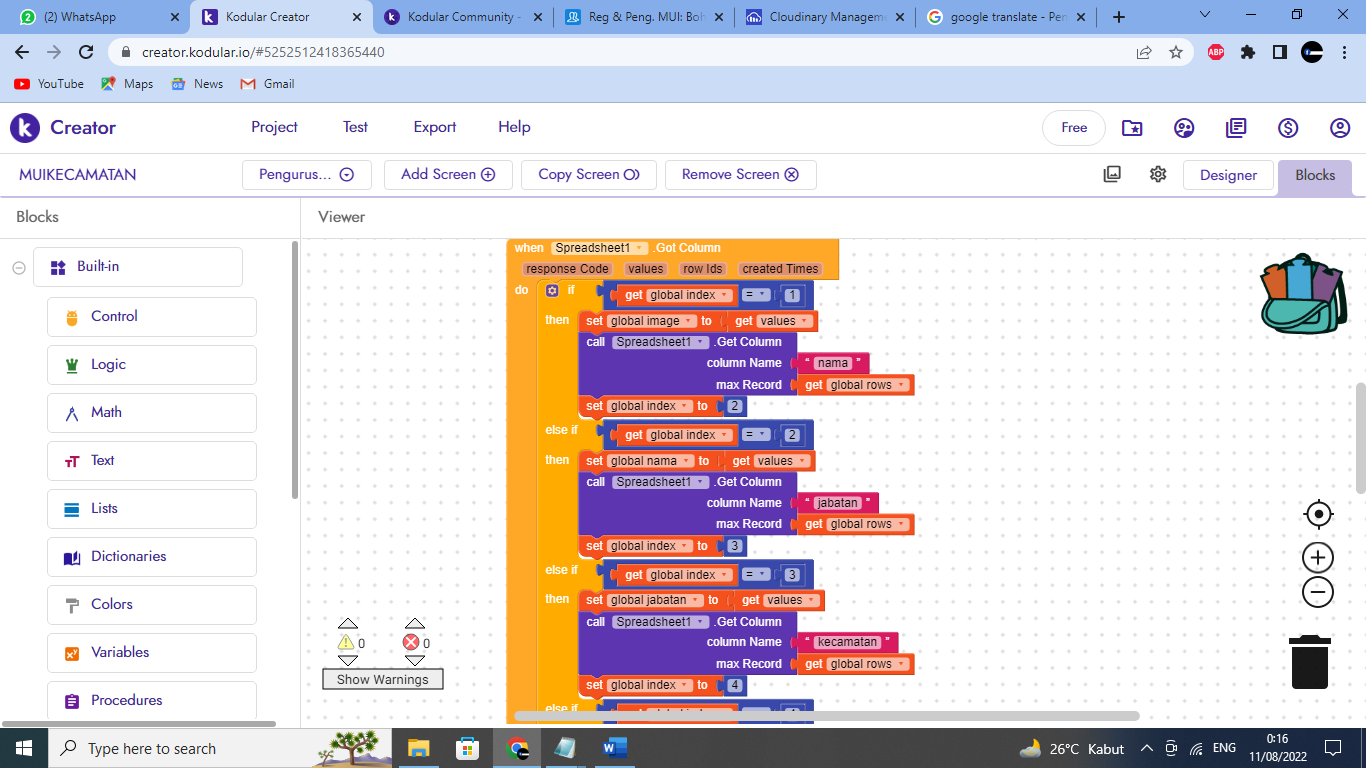Collapse the Built-in blocks category
The width and height of the screenshot is (1366, 768).
tap(19, 267)
